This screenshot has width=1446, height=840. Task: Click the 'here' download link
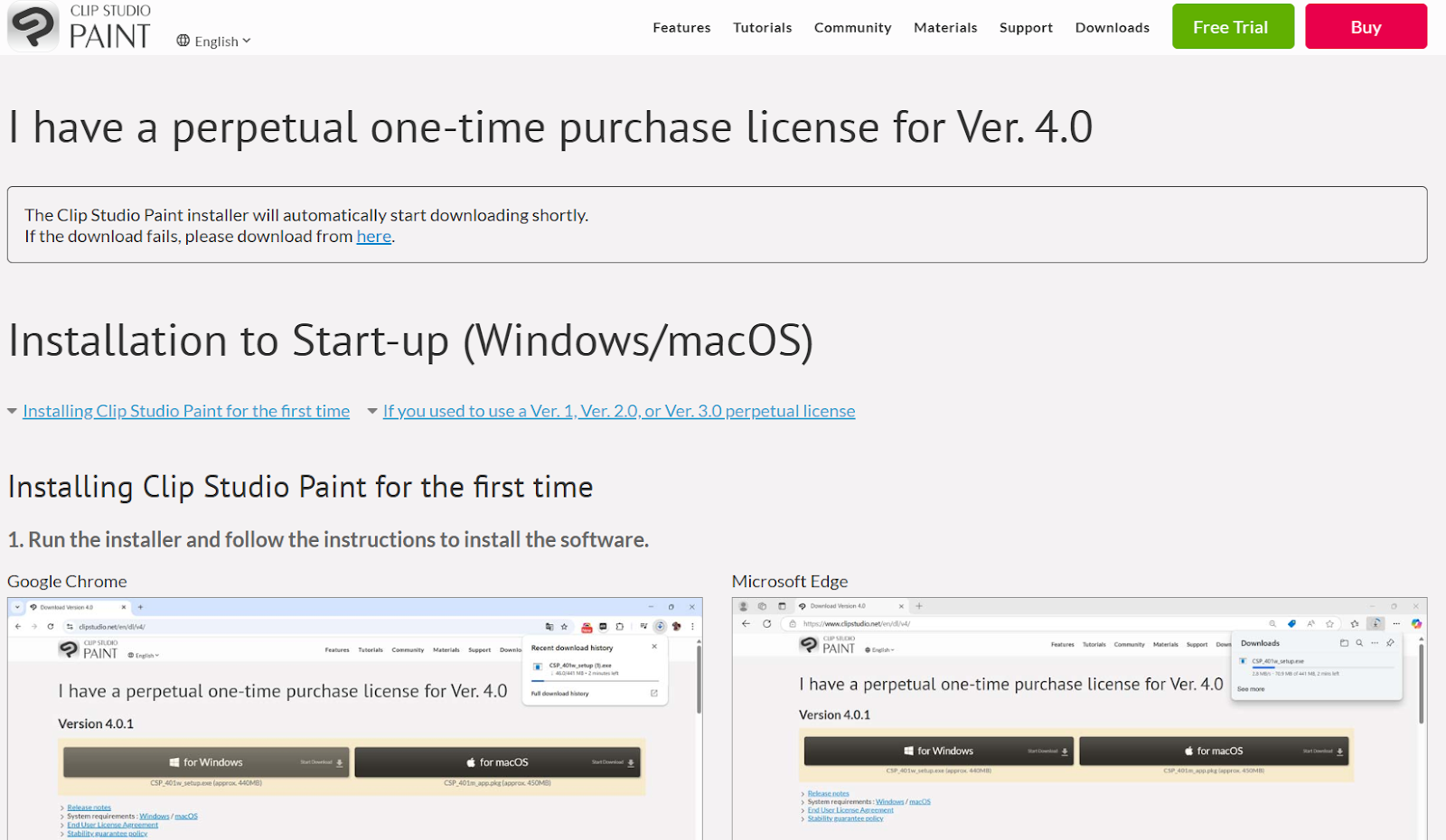[373, 237]
